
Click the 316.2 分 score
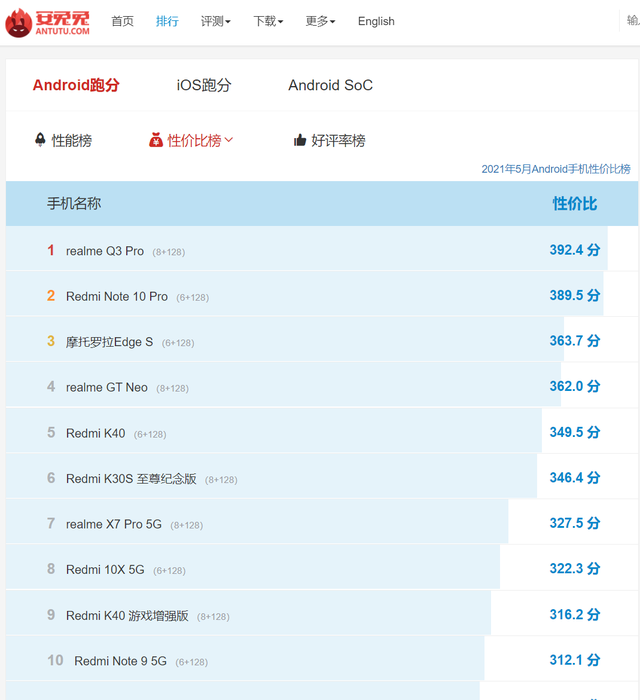point(575,614)
